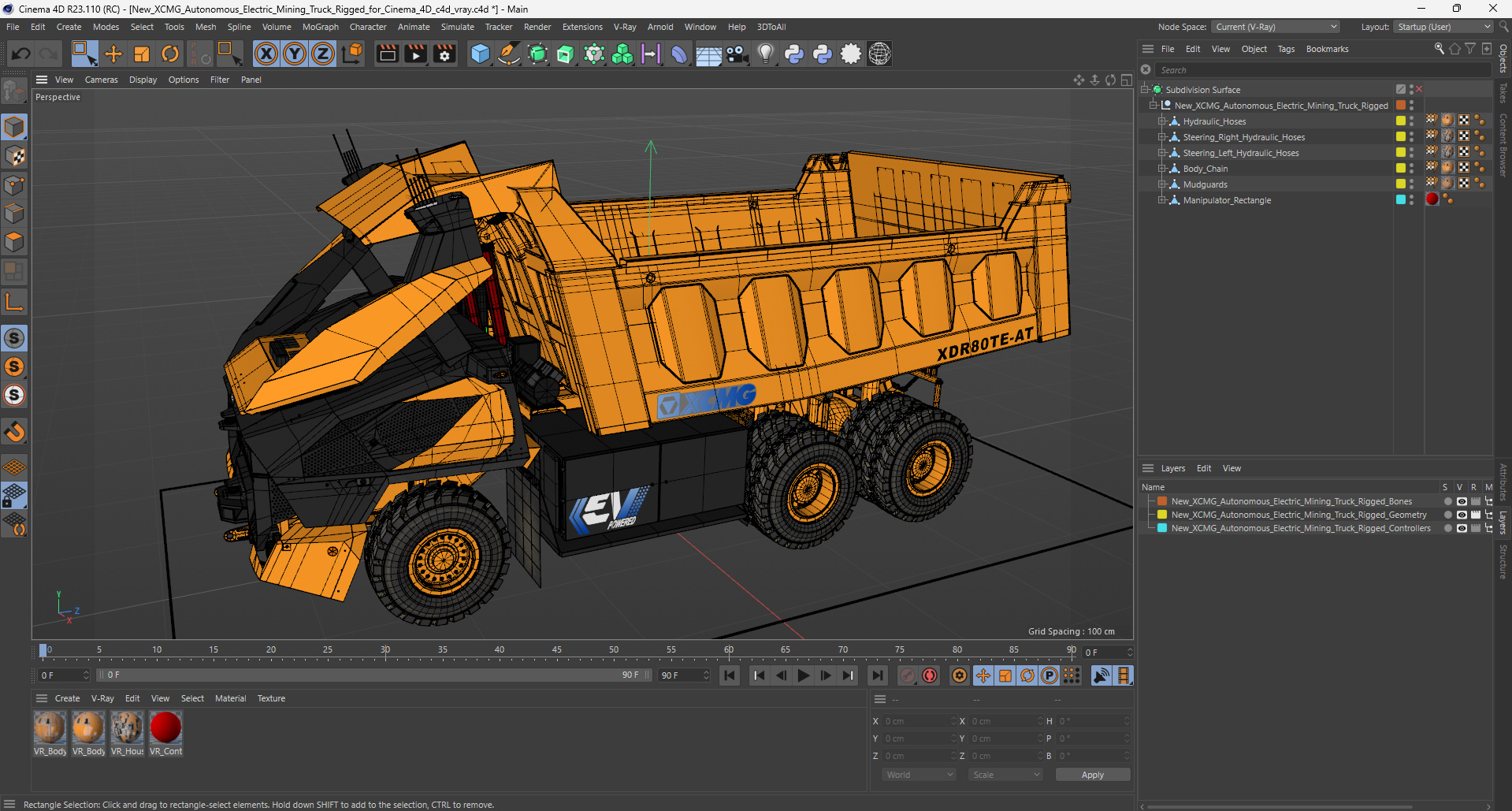Play the animation forward
Image resolution: width=1512 pixels, height=811 pixels.
pos(803,675)
